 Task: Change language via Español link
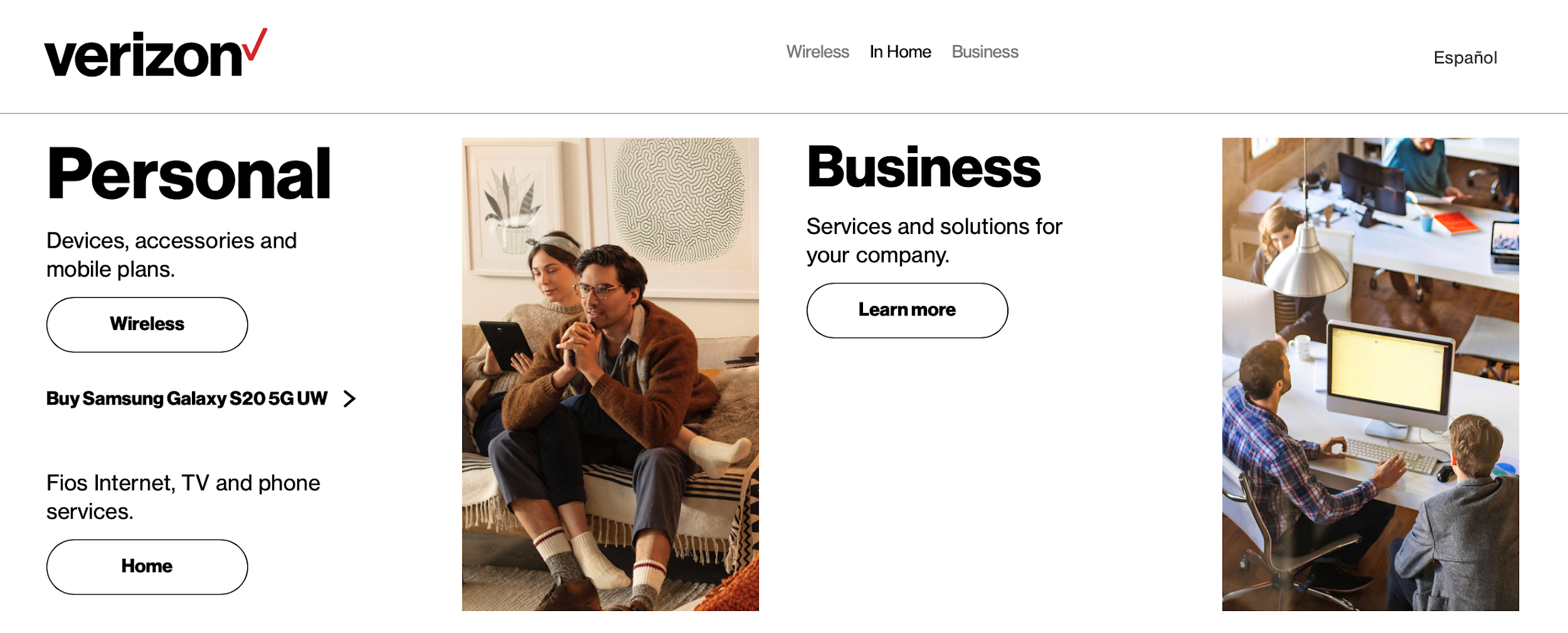tap(1465, 58)
